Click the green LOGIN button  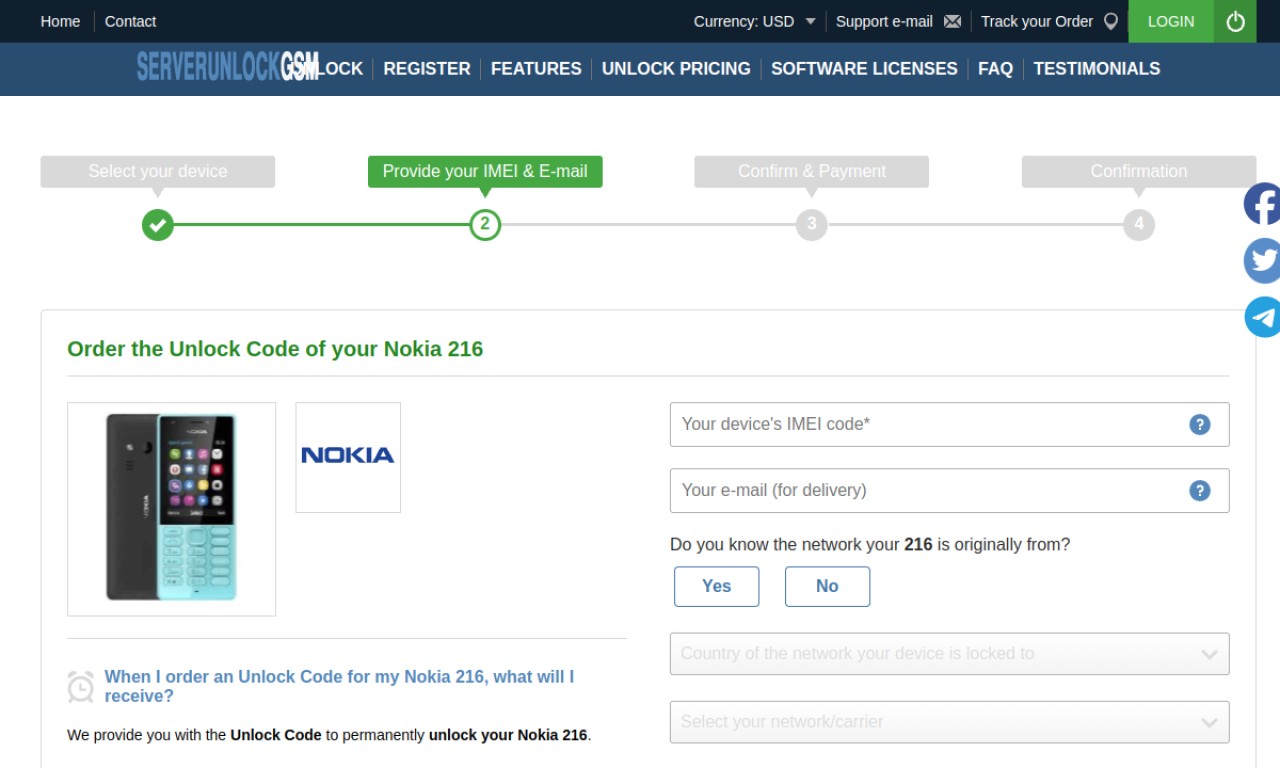click(1171, 21)
